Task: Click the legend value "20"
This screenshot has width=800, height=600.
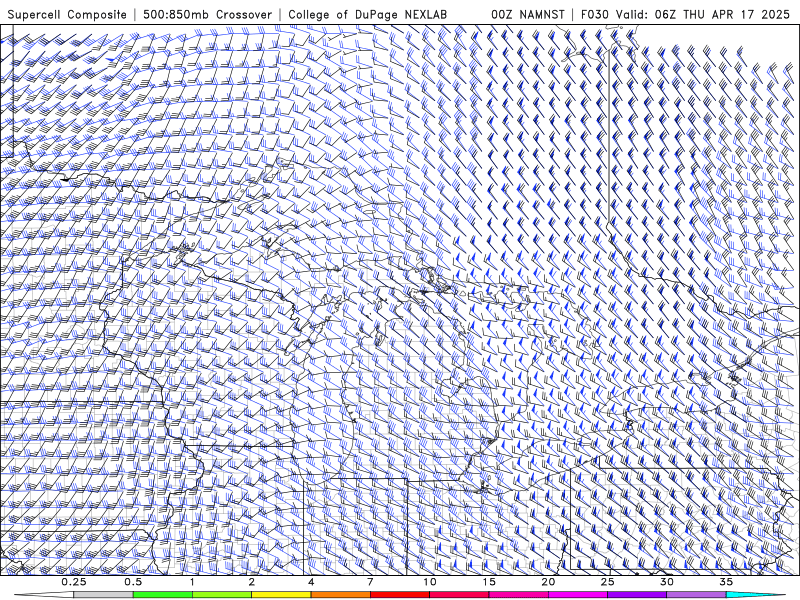Action: pos(548,582)
